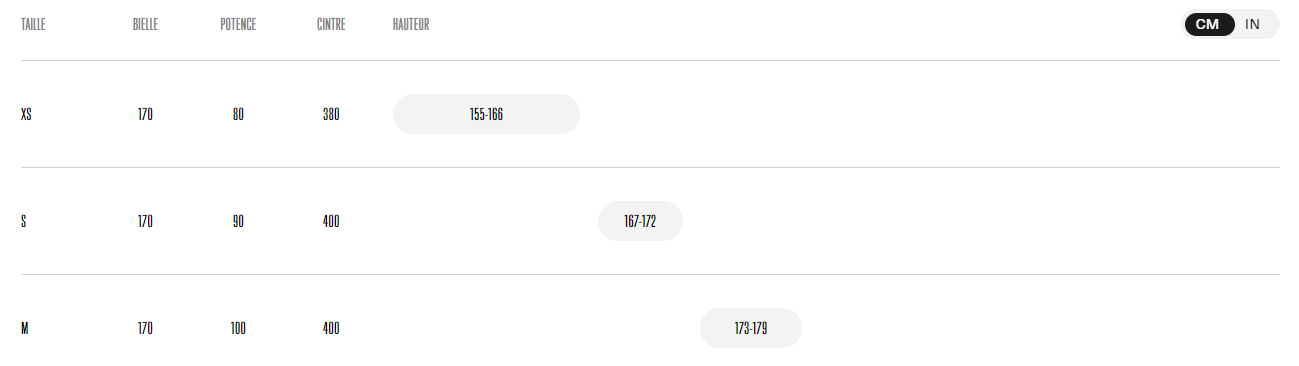The height and width of the screenshot is (366, 1299).
Task: Click the CINTRE column header
Action: point(331,24)
